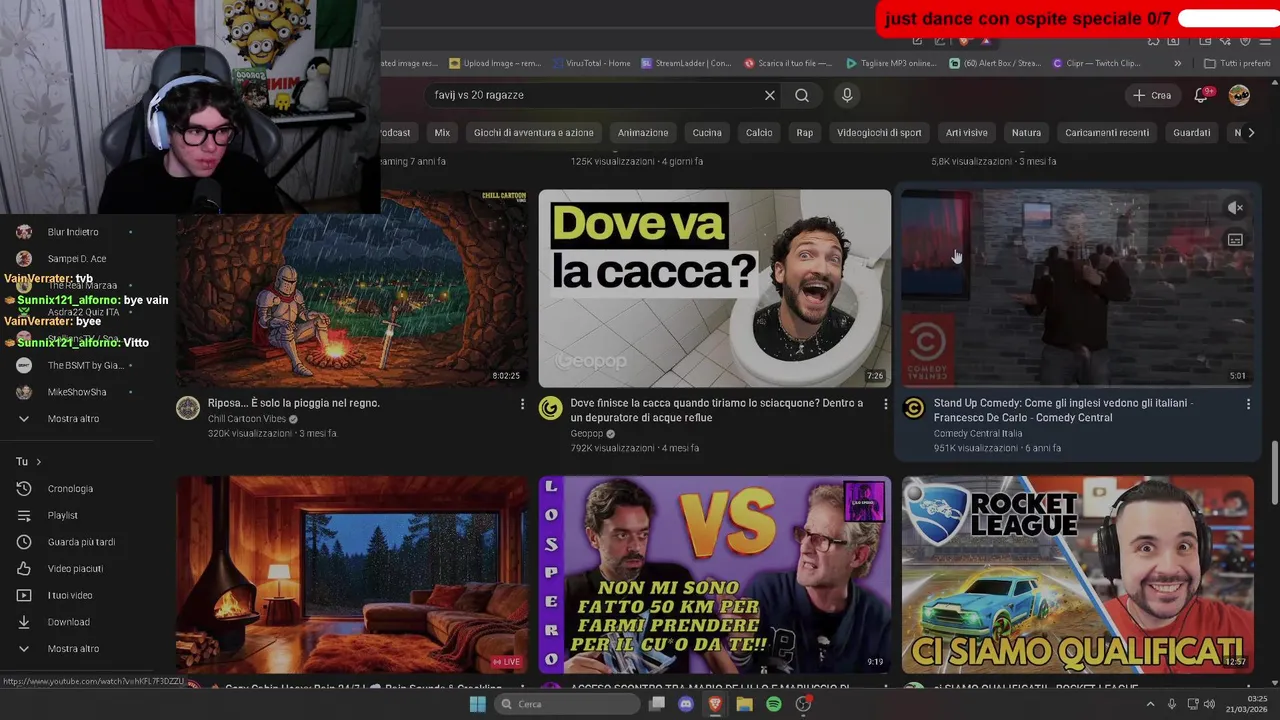Screen dimensions: 1280x720
Task: Open 'Dove finisce la cacca' video title
Action: coord(716,410)
